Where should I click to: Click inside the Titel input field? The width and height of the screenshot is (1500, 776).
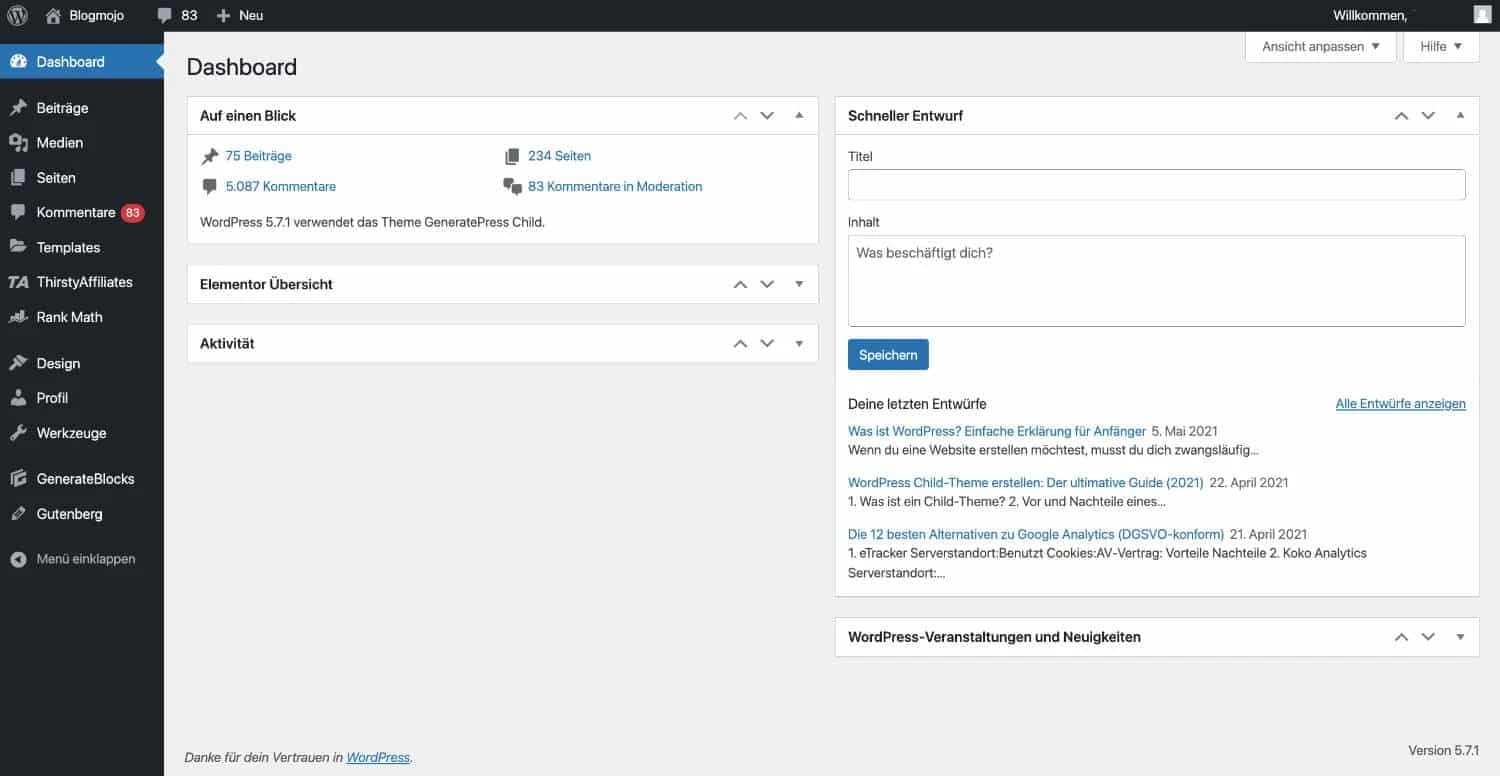1156,184
